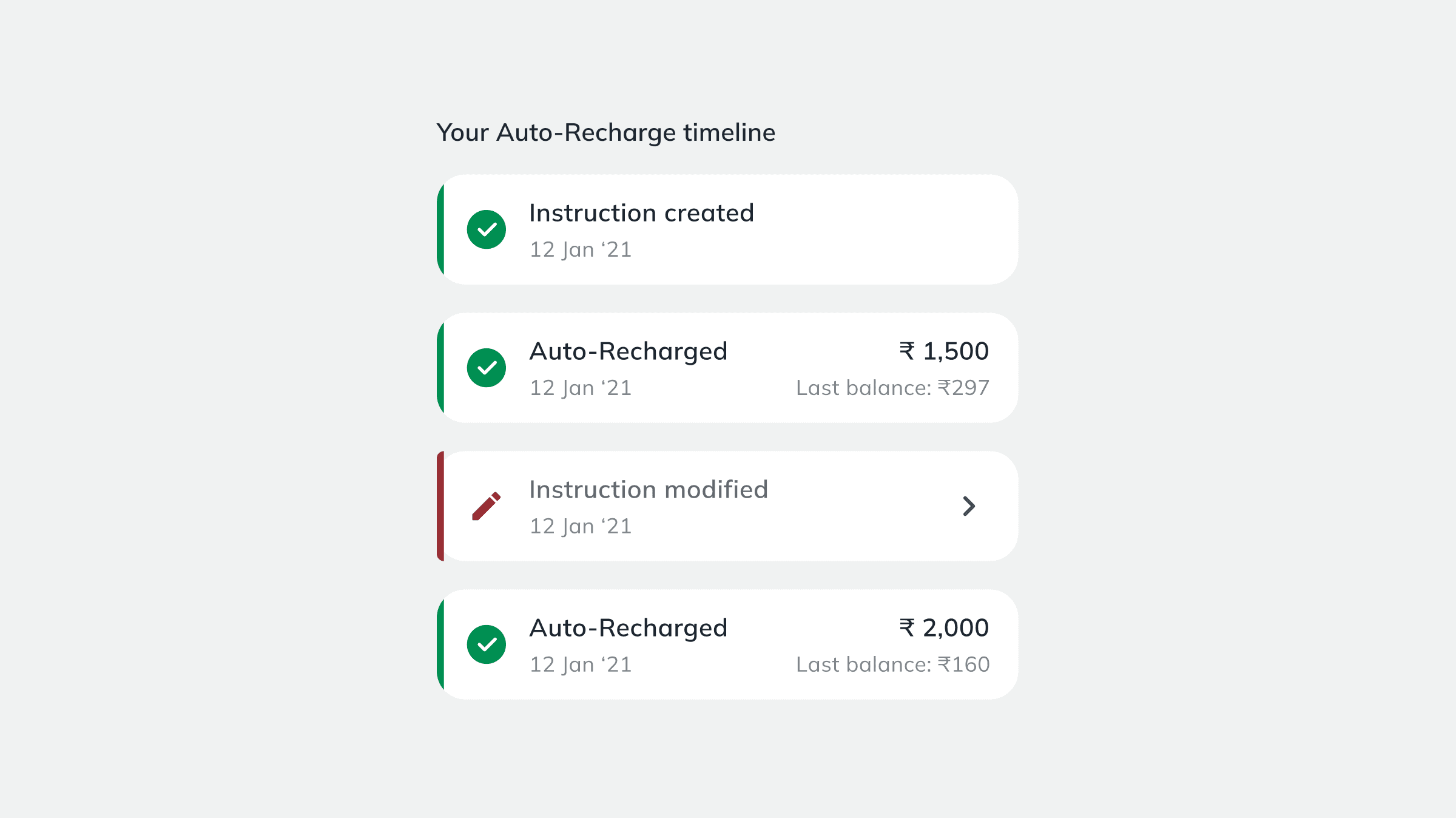The height and width of the screenshot is (818, 1456).
Task: Click date under Instruction modified
Action: [x=581, y=526]
